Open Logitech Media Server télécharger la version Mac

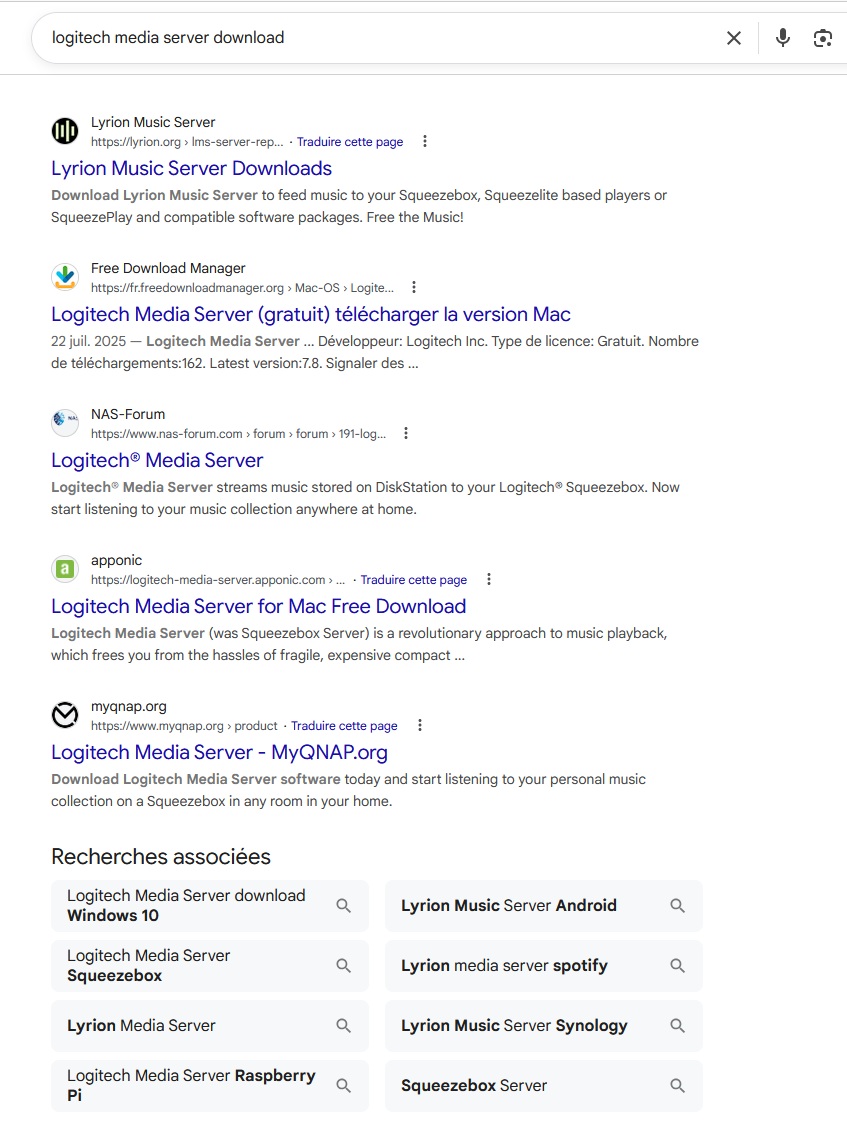311,315
